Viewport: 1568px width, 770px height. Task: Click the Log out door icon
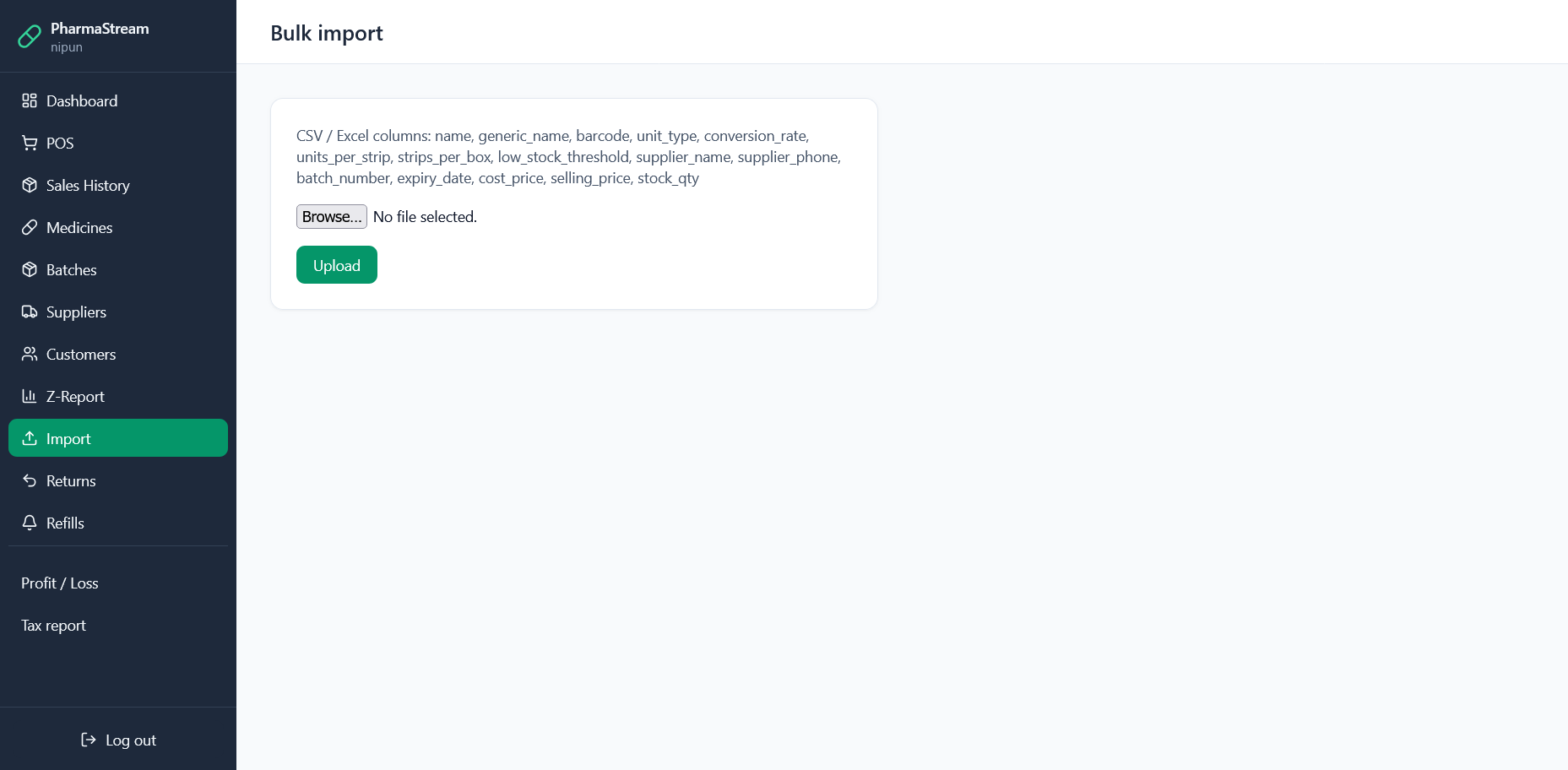tap(88, 740)
